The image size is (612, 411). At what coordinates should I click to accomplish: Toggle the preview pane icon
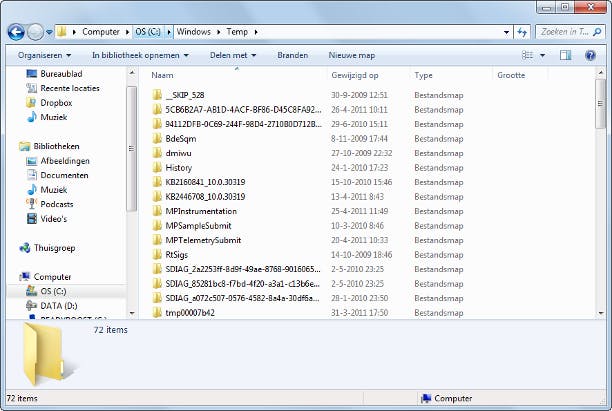565,55
